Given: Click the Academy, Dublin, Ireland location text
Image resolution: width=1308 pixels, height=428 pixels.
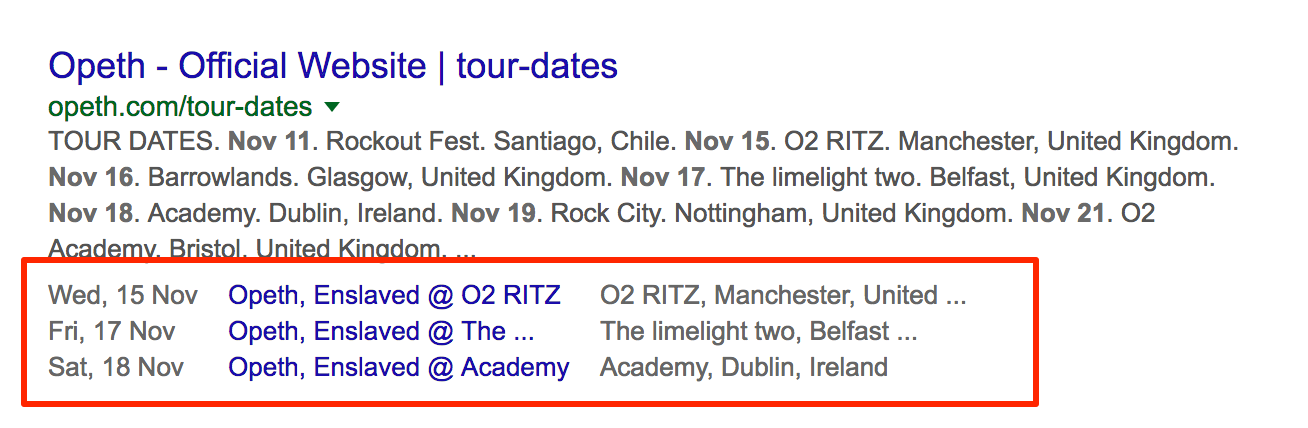Looking at the screenshot, I should (744, 367).
